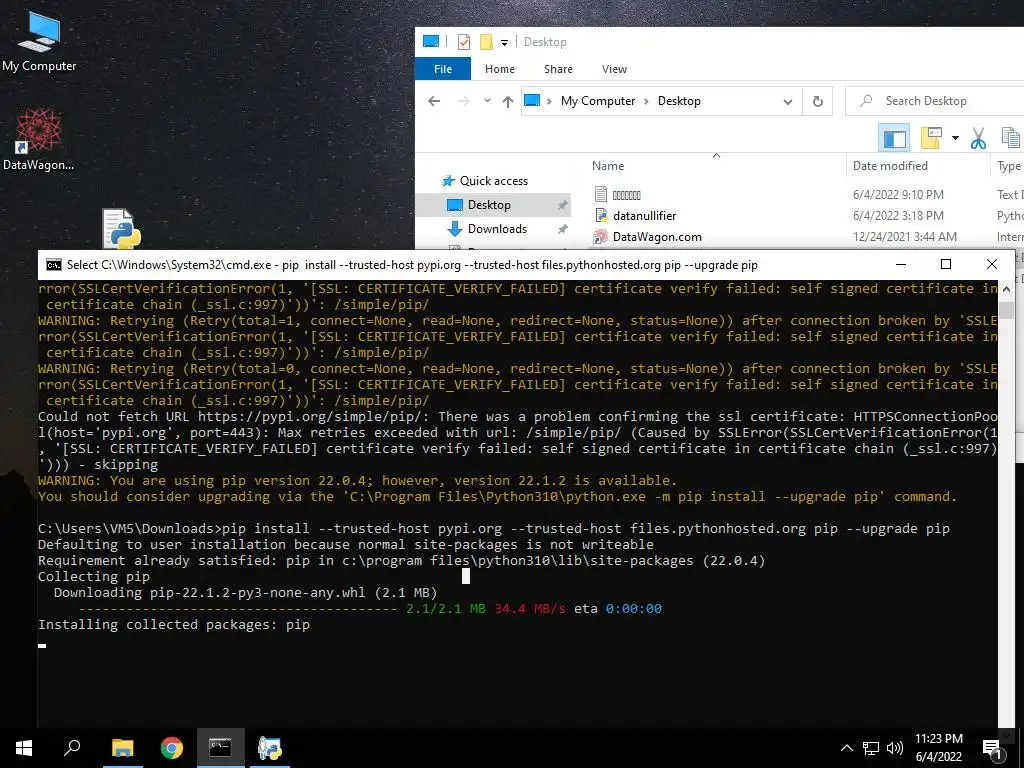1024x768 pixels.
Task: Go back in Explorer navigation
Action: 434,101
